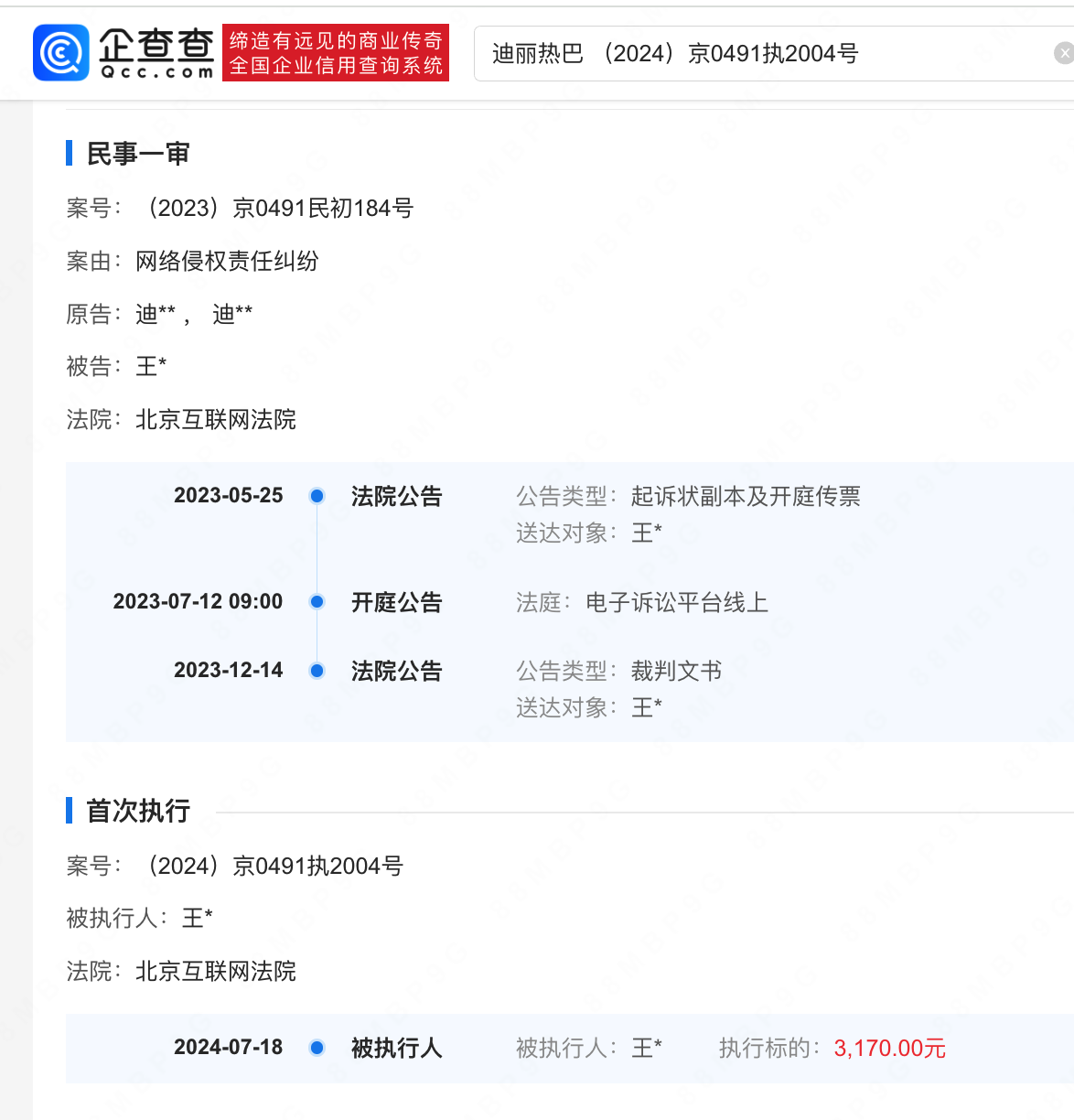Click the timeline dot for 2023-05-25

click(317, 496)
